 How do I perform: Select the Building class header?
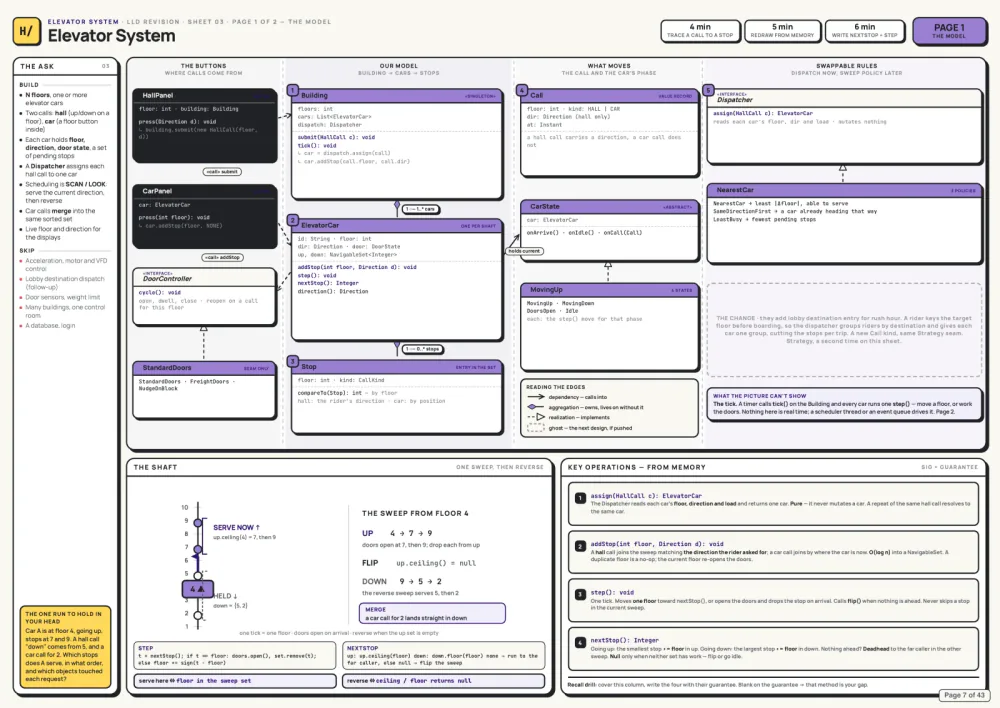pyautogui.click(x=397, y=95)
